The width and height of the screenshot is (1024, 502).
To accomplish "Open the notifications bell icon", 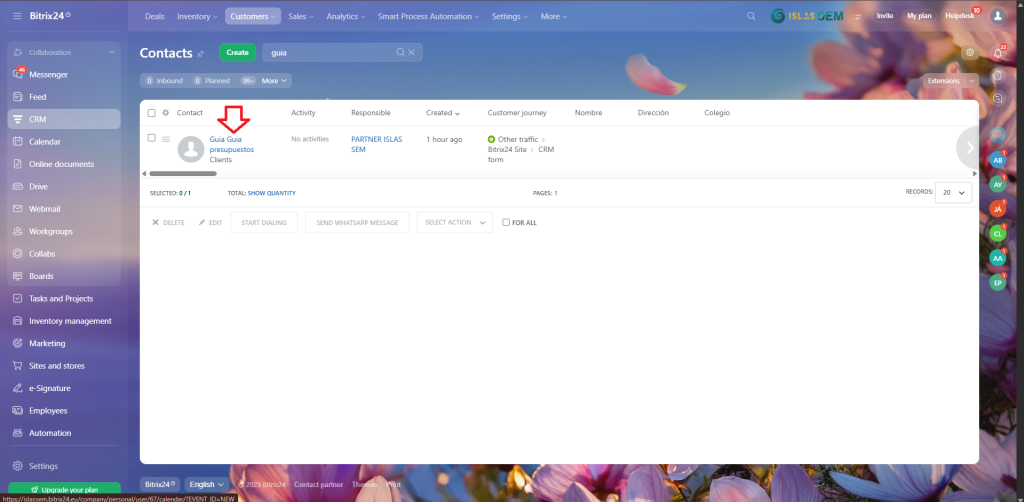I will point(997,53).
